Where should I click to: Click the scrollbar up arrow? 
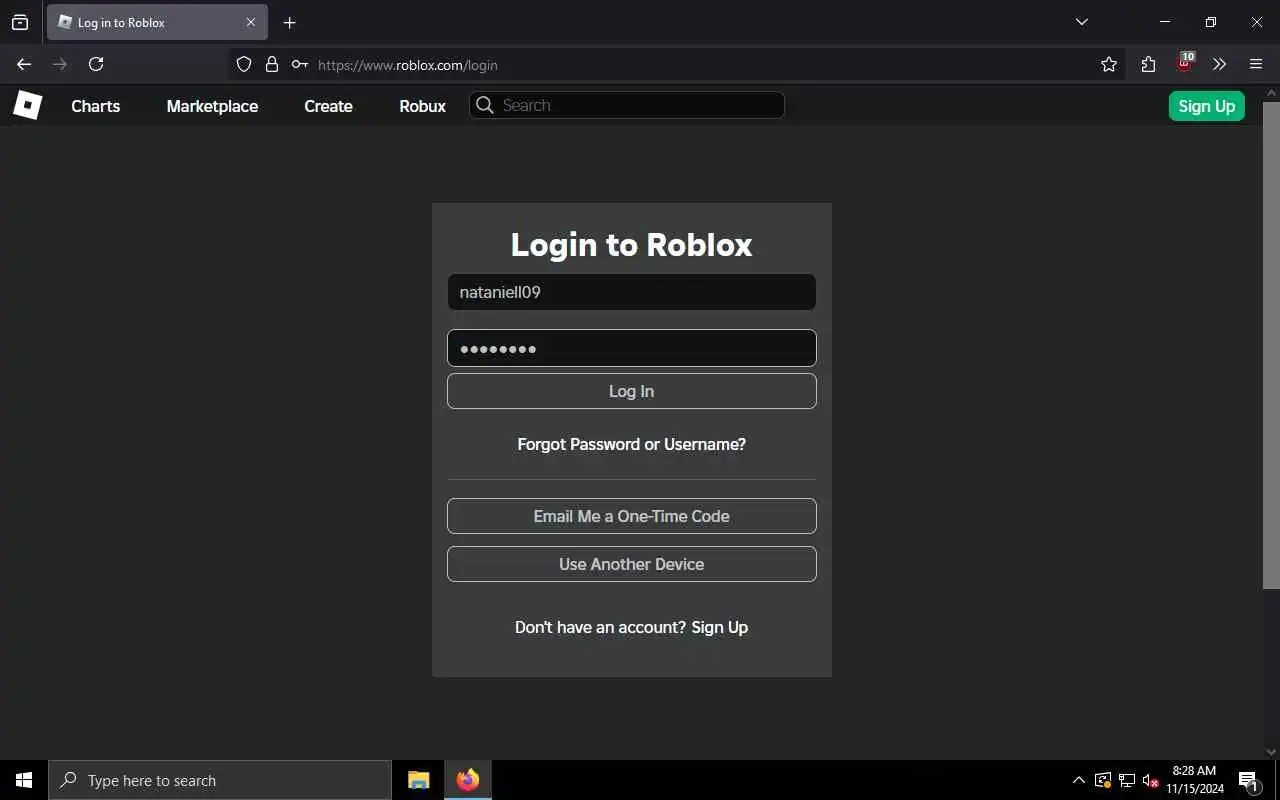(1271, 92)
